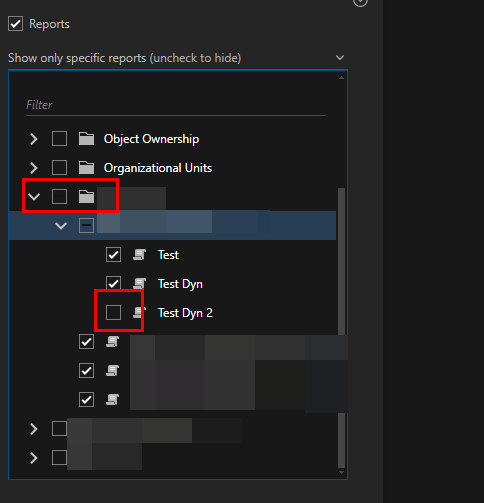Image resolution: width=484 pixels, height=503 pixels.
Task: Select the Test Dyn 2 report label
Action: point(185,313)
